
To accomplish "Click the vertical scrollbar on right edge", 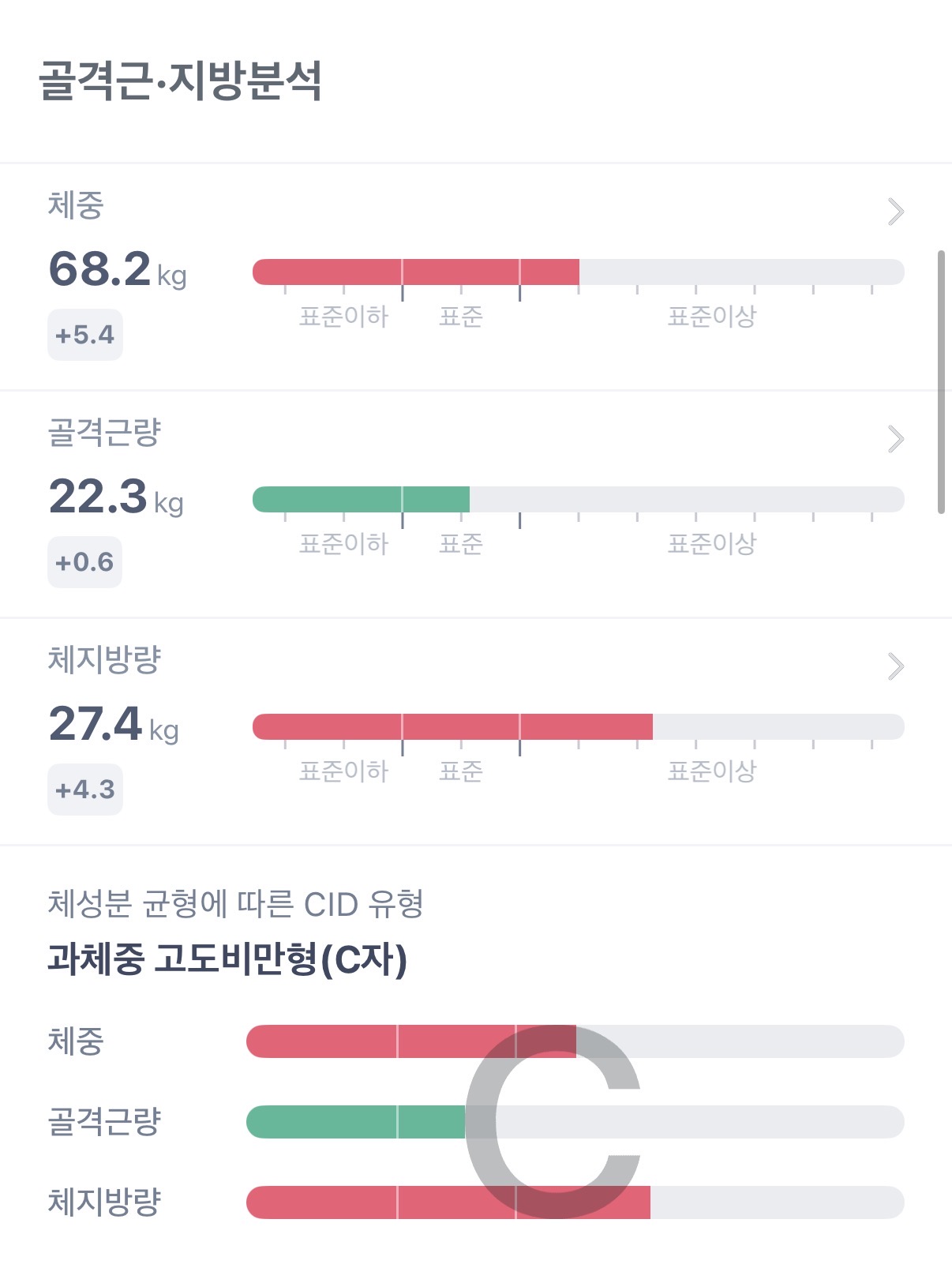I will [x=941, y=382].
